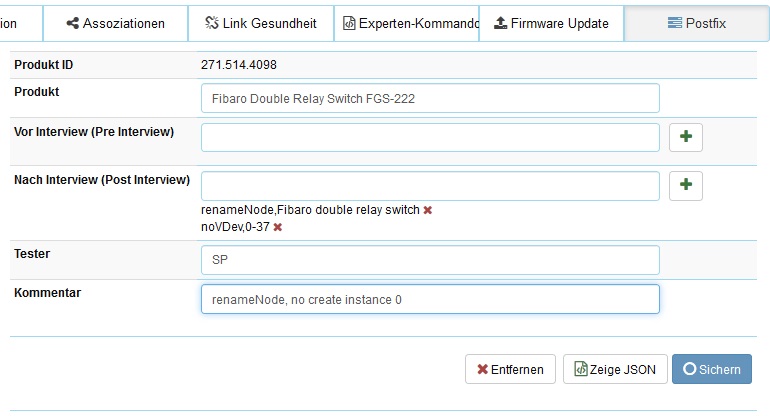This screenshot has width=770, height=416.
Task: Go to the Firmware Update tab
Action: (551, 23)
